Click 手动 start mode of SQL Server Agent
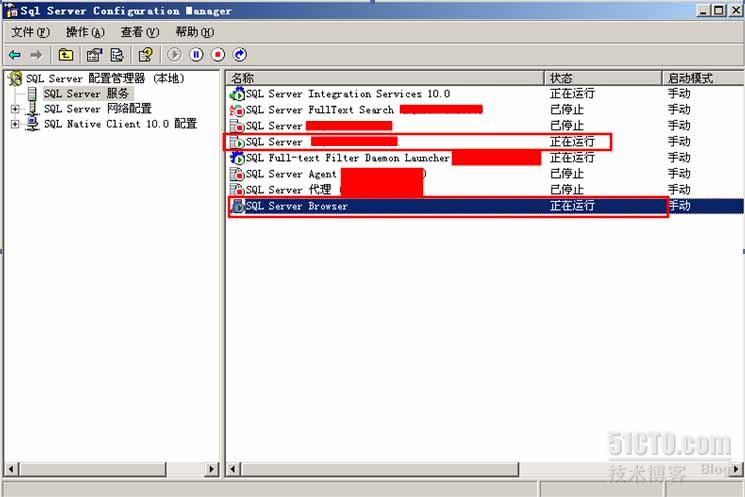 click(679, 174)
